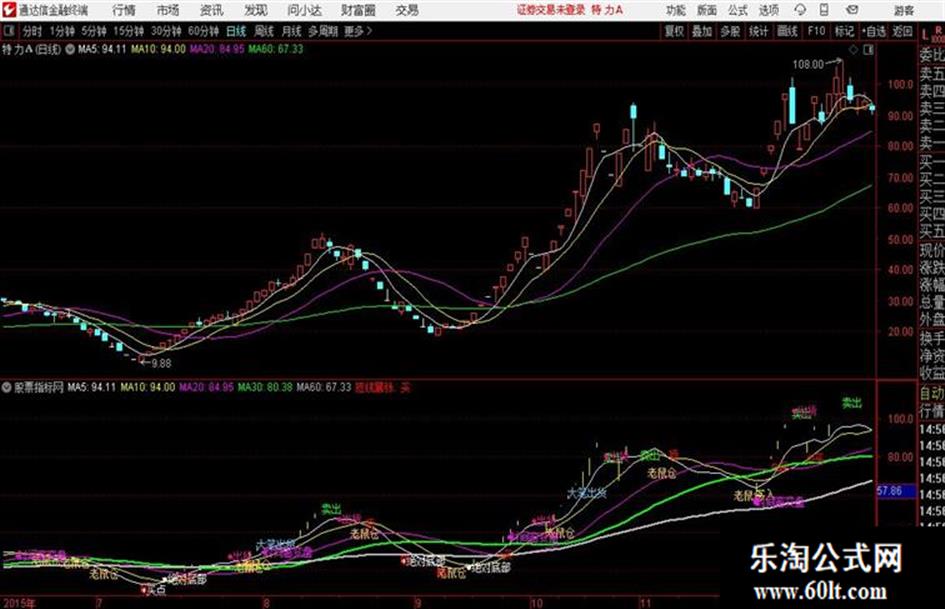Click the 画线 draw line toolbar button
The width and height of the screenshot is (945, 609).
point(787,31)
